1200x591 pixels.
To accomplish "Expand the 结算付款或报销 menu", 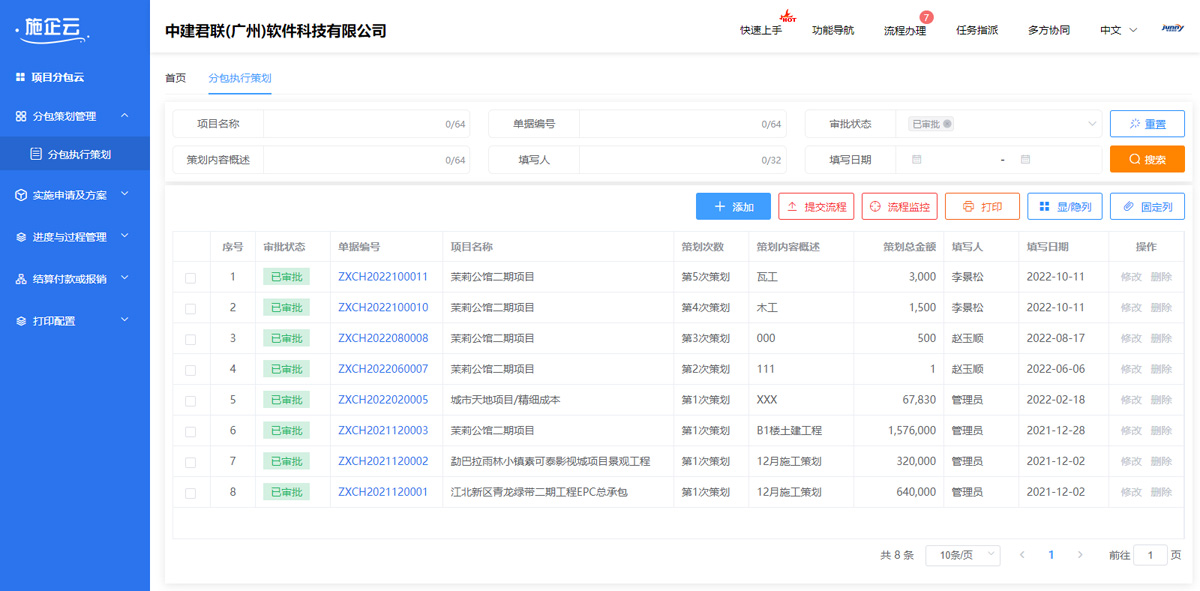I will (125, 278).
